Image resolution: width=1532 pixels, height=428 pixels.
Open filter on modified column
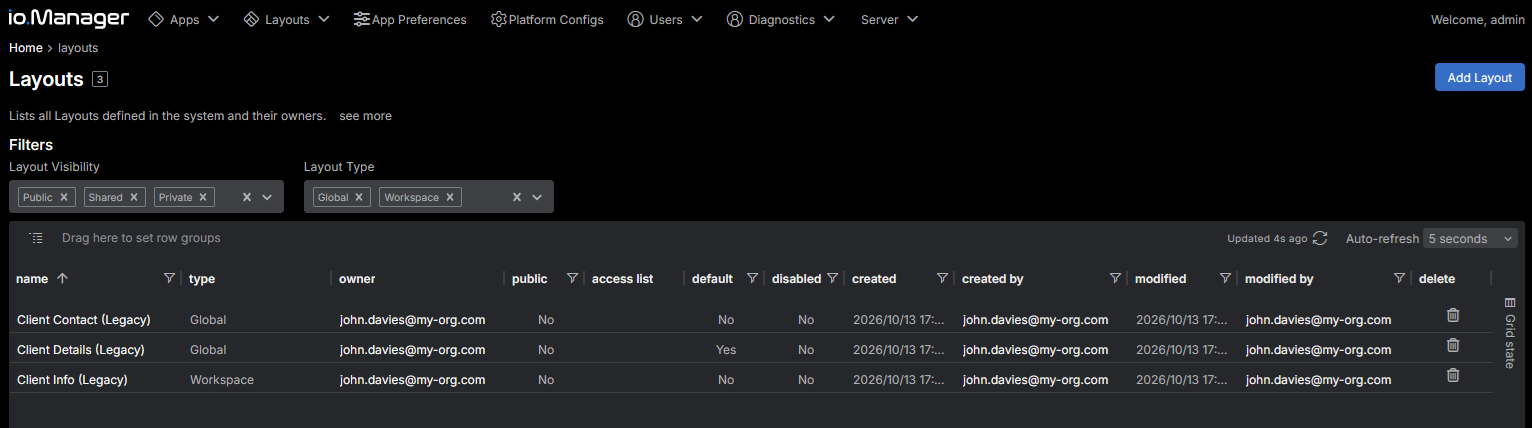click(1225, 279)
